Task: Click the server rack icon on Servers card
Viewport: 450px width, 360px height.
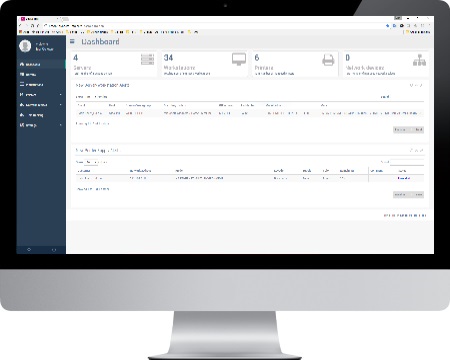Action: point(147,59)
